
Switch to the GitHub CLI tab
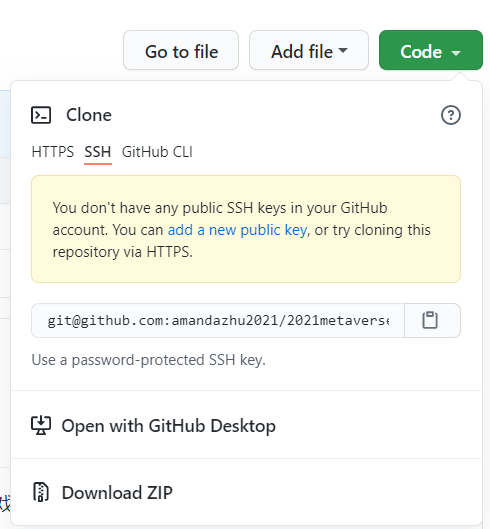point(157,152)
